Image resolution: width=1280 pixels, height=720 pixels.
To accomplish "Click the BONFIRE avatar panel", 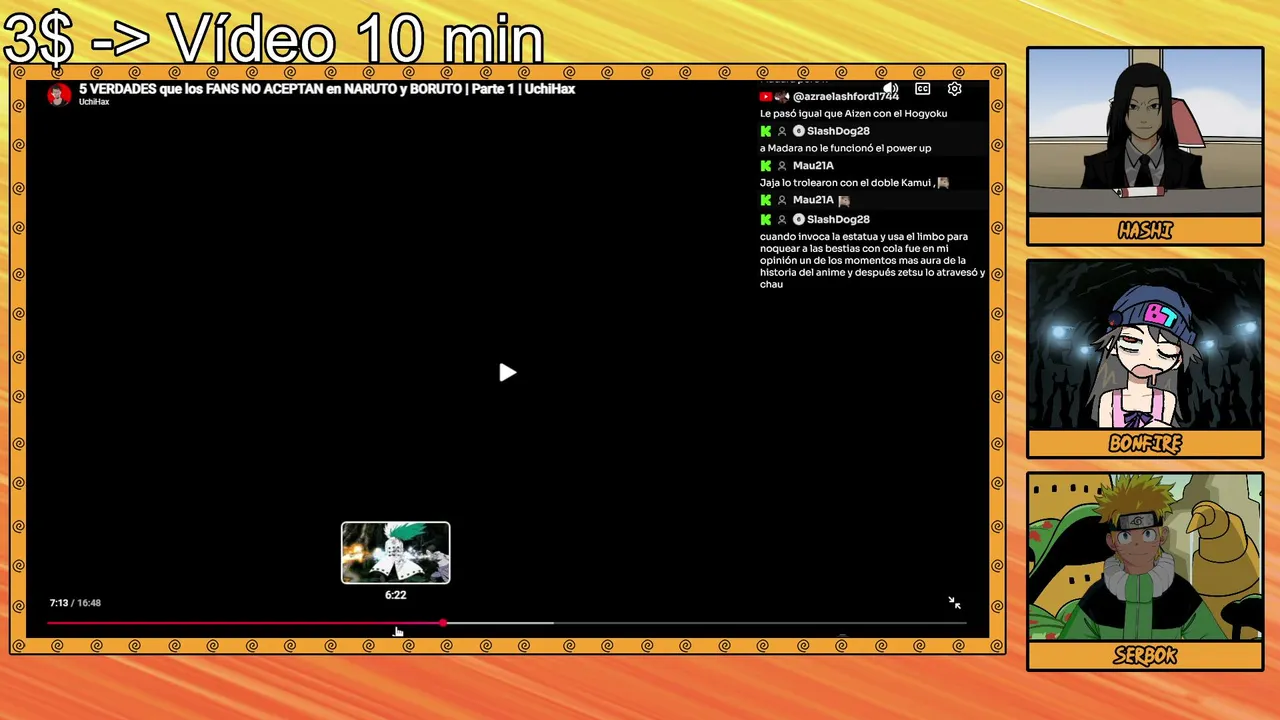I will (x=1145, y=345).
